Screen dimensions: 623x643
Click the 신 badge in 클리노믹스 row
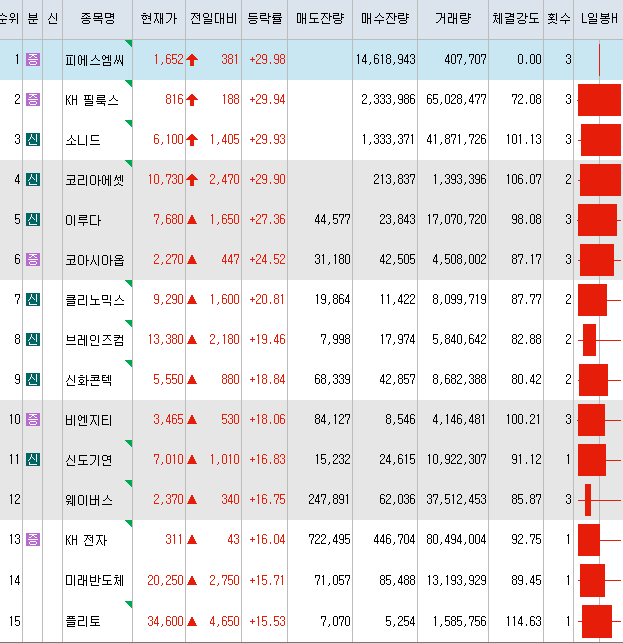[33, 299]
